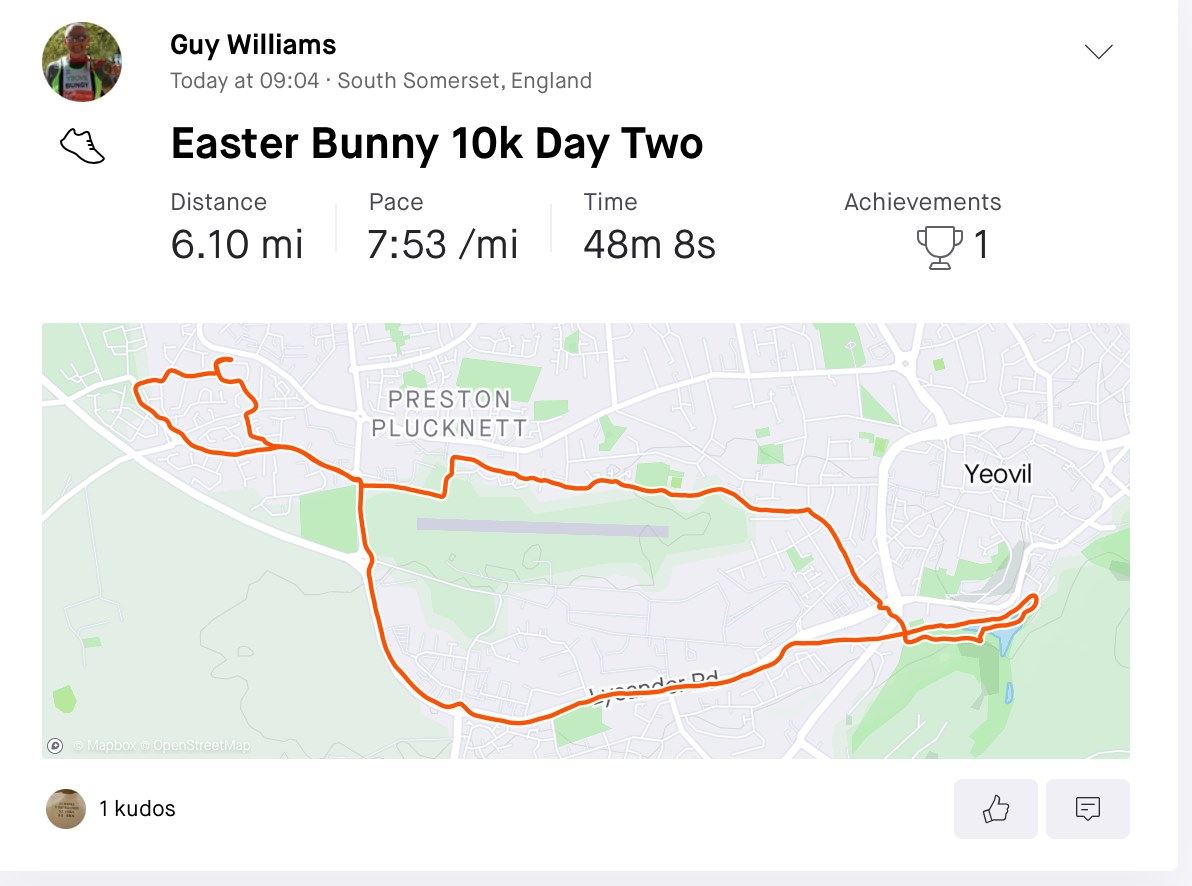Click the 1 kudos text
Viewport: 1192px width, 886px height.
pyautogui.click(x=138, y=808)
